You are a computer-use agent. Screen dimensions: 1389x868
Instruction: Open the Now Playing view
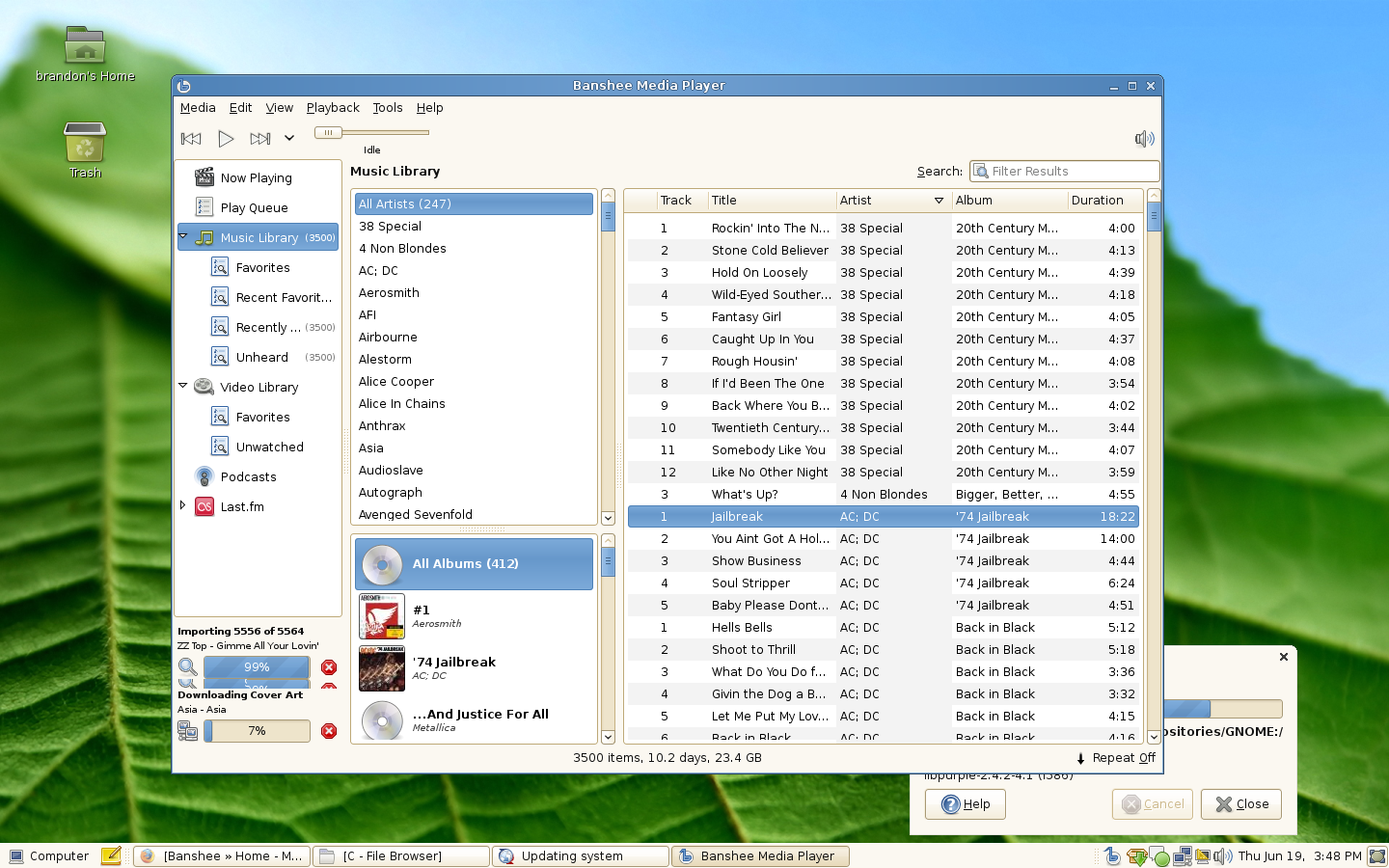tap(256, 178)
